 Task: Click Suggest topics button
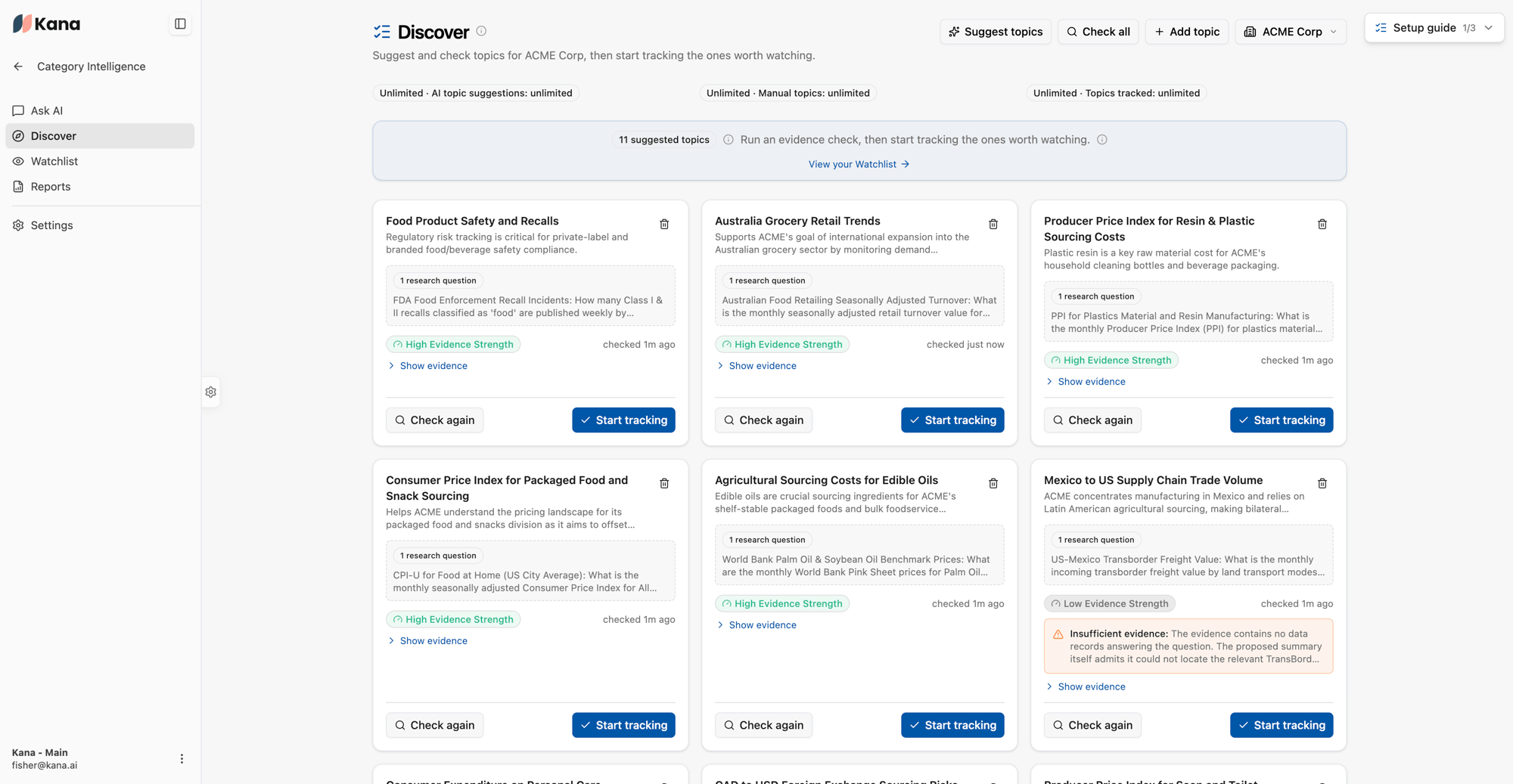996,32
